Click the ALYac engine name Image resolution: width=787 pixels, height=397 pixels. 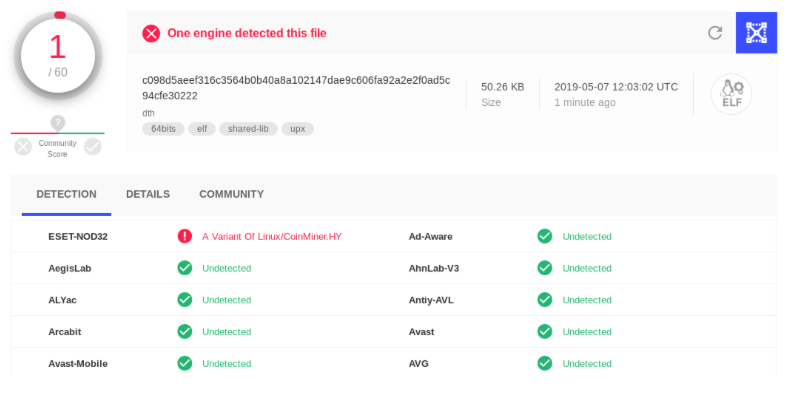62,300
